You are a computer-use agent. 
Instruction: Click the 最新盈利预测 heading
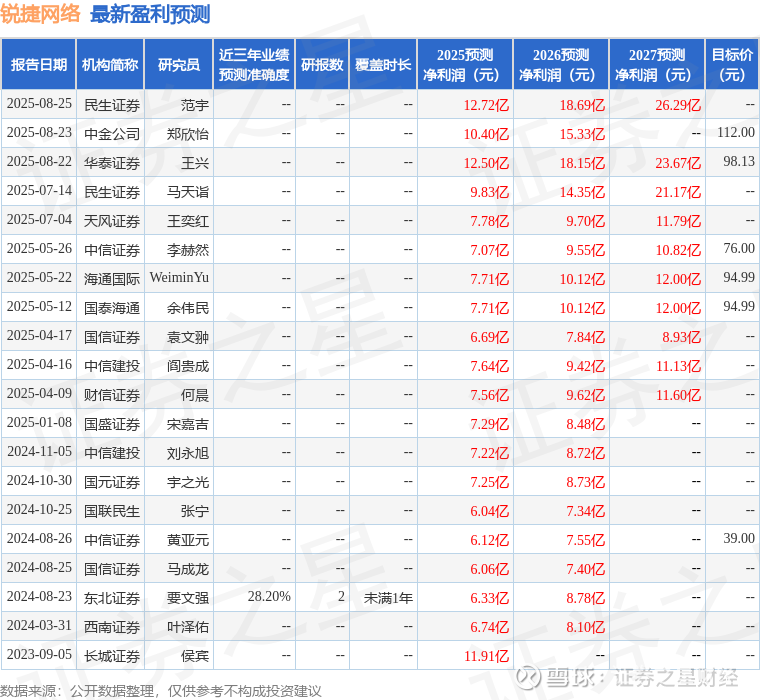pyautogui.click(x=150, y=14)
